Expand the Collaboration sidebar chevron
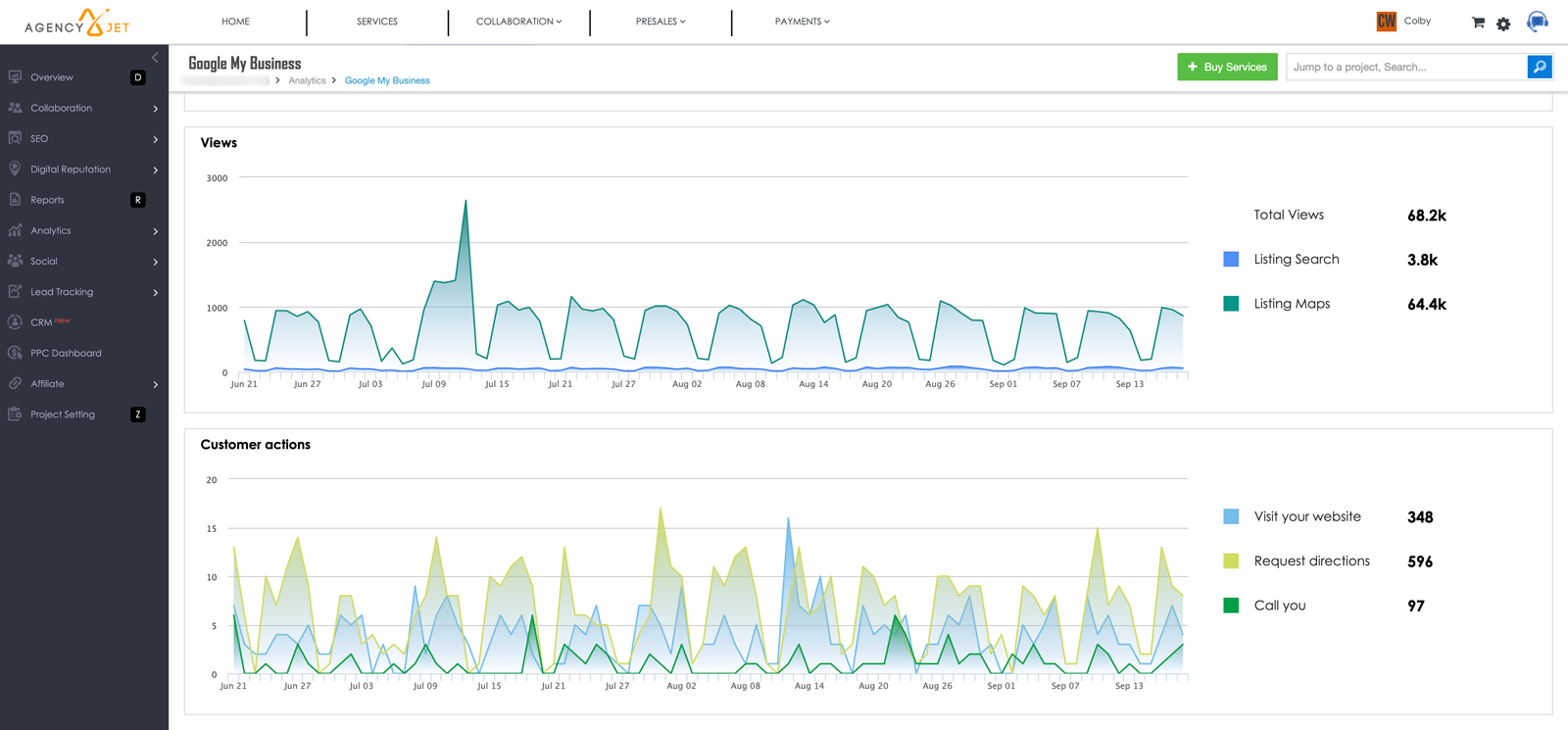The width and height of the screenshot is (1568, 730). [x=156, y=109]
